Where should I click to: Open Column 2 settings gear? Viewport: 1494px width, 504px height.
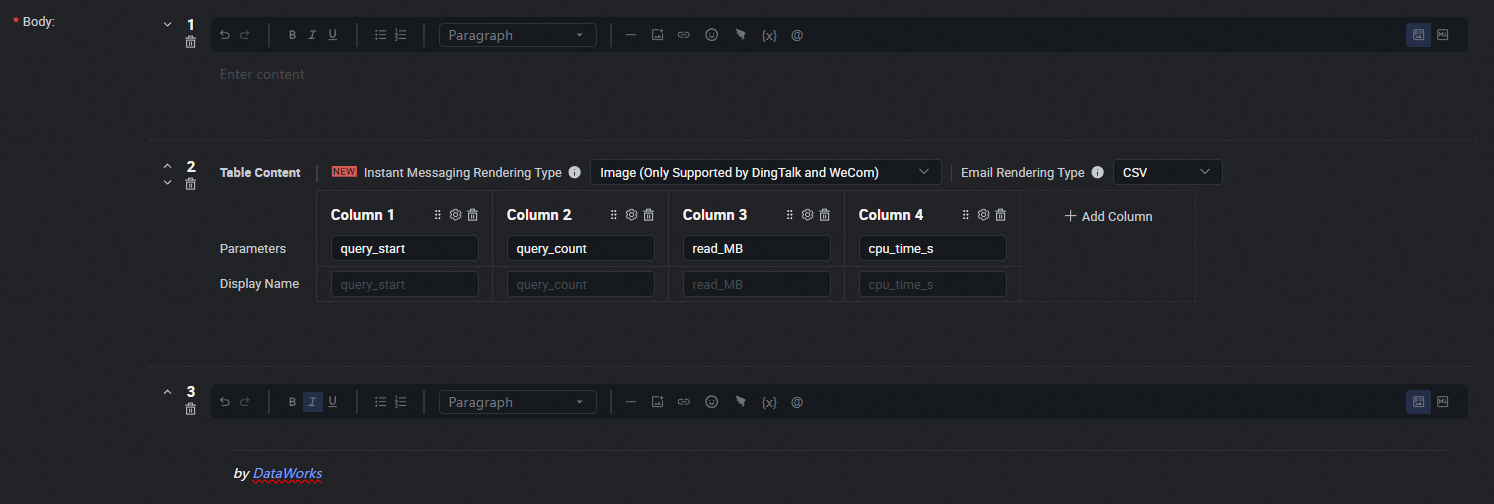631,215
